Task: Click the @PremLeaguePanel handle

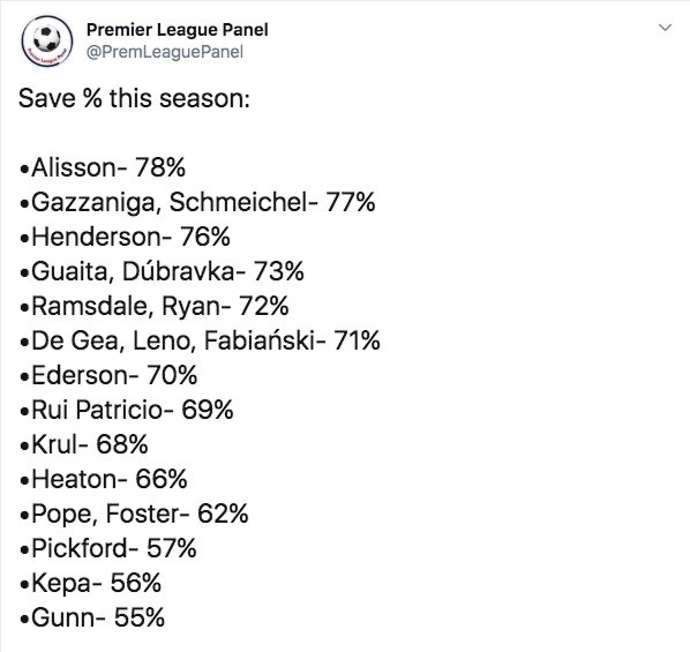Action: click(x=165, y=52)
